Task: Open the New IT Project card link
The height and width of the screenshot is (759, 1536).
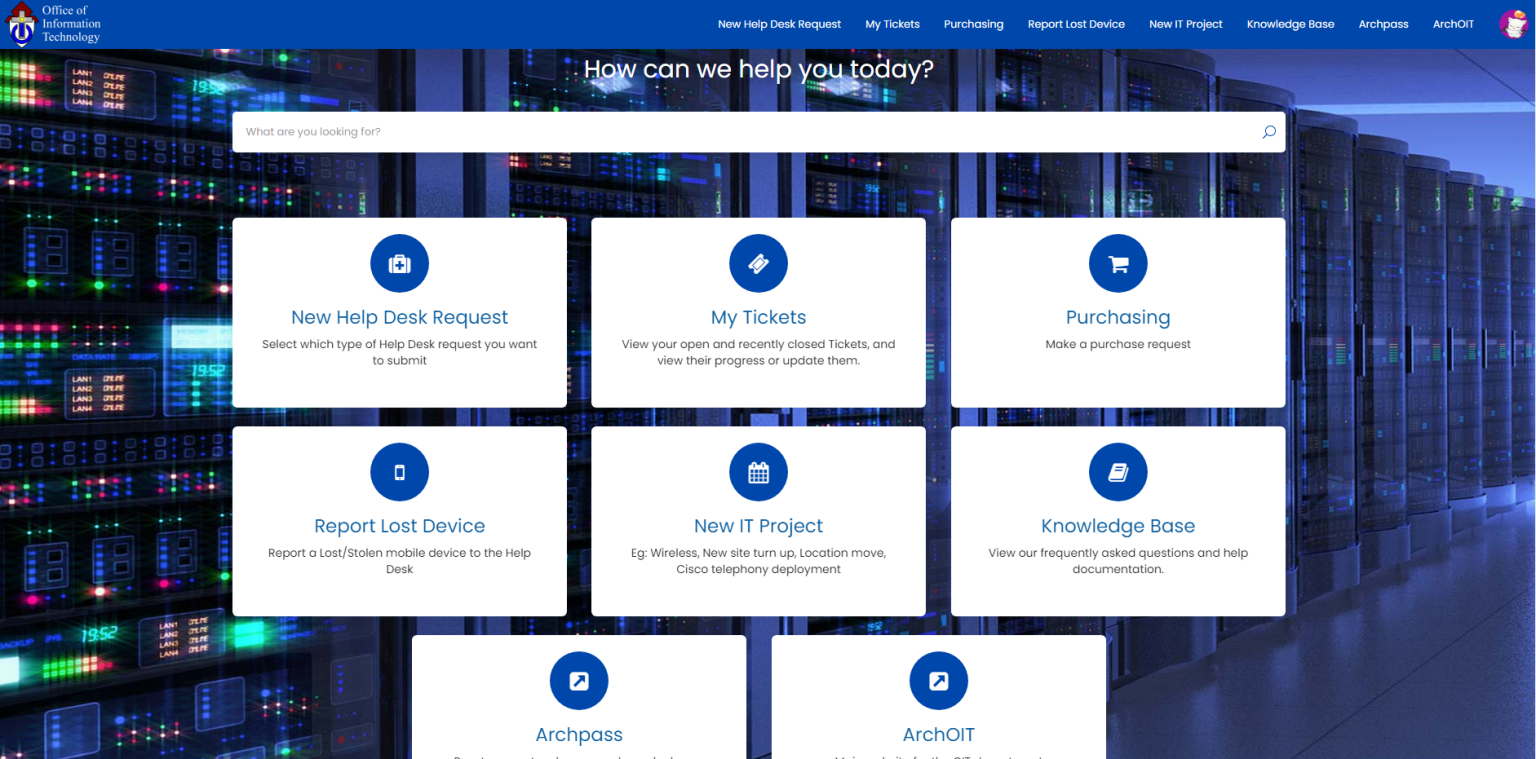Action: [758, 525]
